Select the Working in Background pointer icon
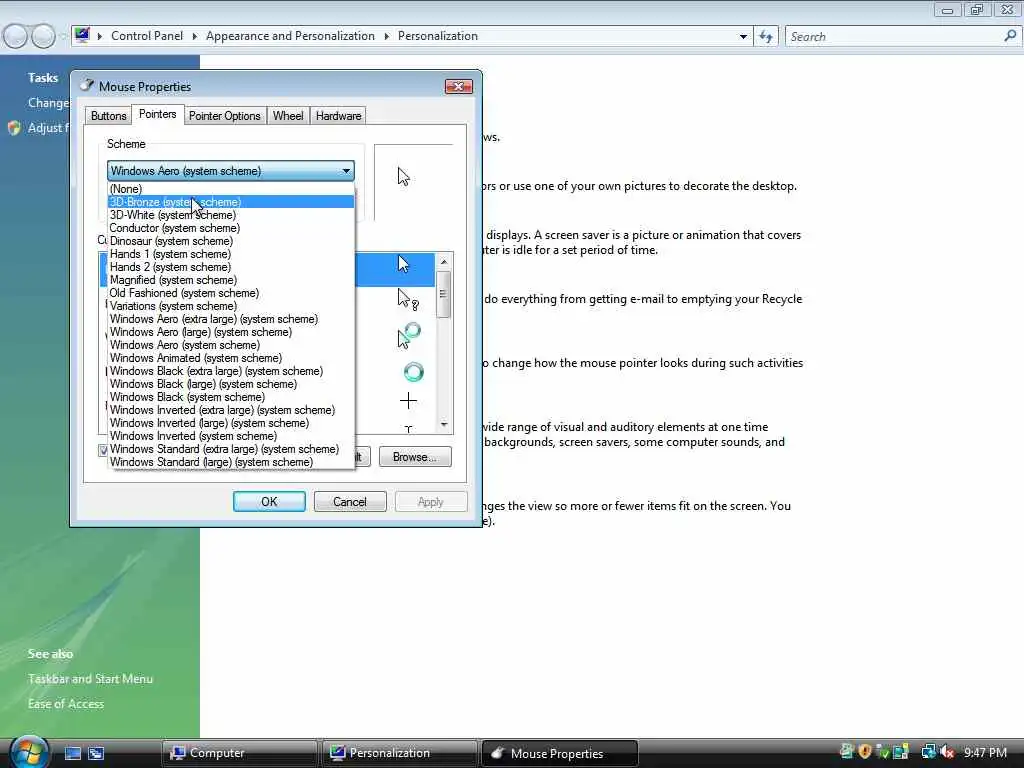 pos(409,336)
